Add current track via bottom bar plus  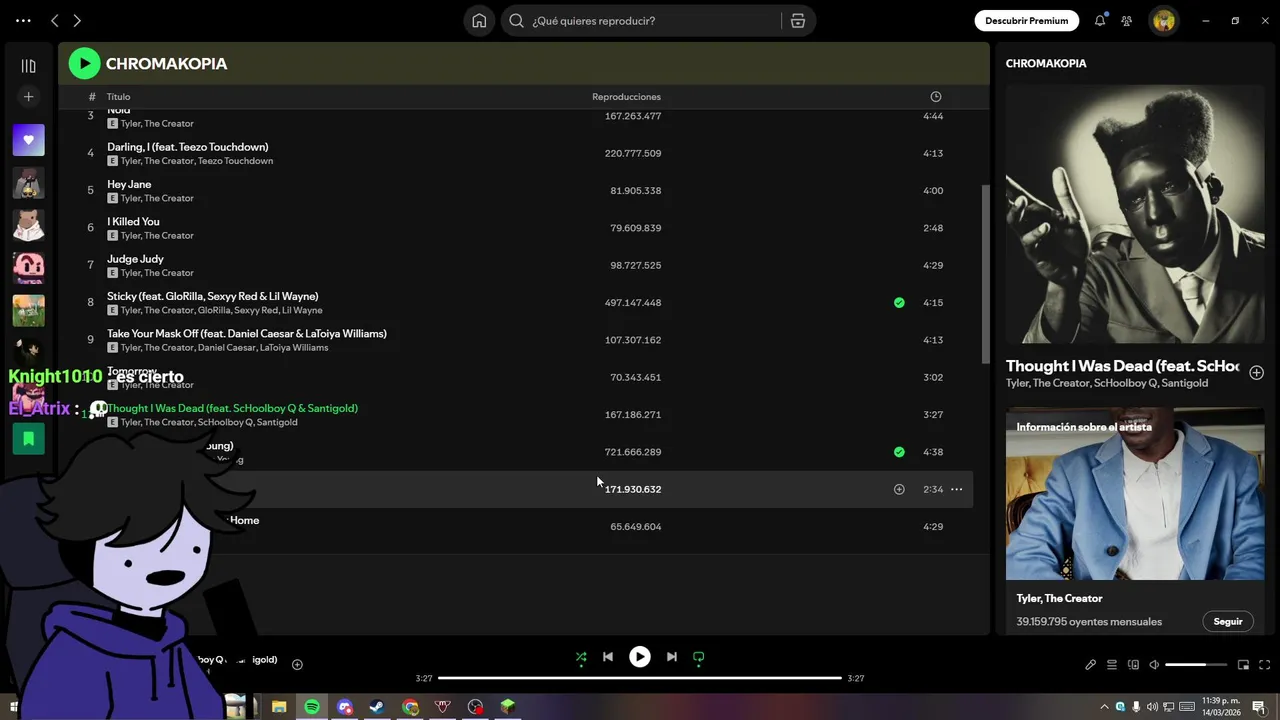click(297, 664)
